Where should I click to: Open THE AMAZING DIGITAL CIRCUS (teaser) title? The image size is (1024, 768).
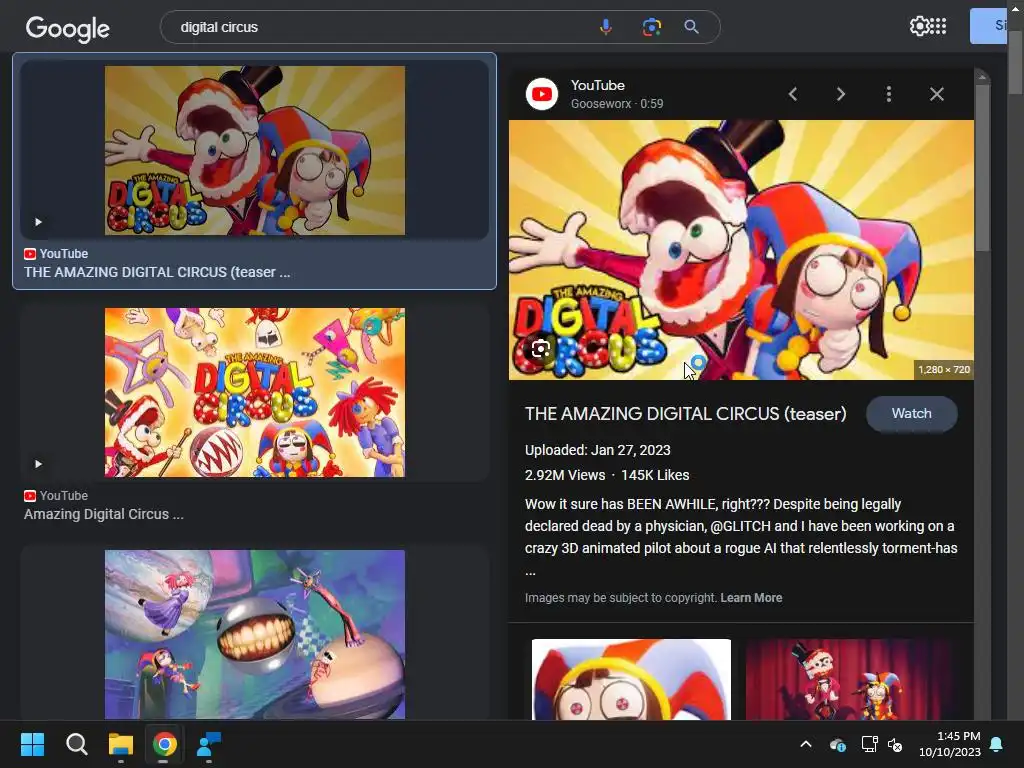tap(685, 413)
